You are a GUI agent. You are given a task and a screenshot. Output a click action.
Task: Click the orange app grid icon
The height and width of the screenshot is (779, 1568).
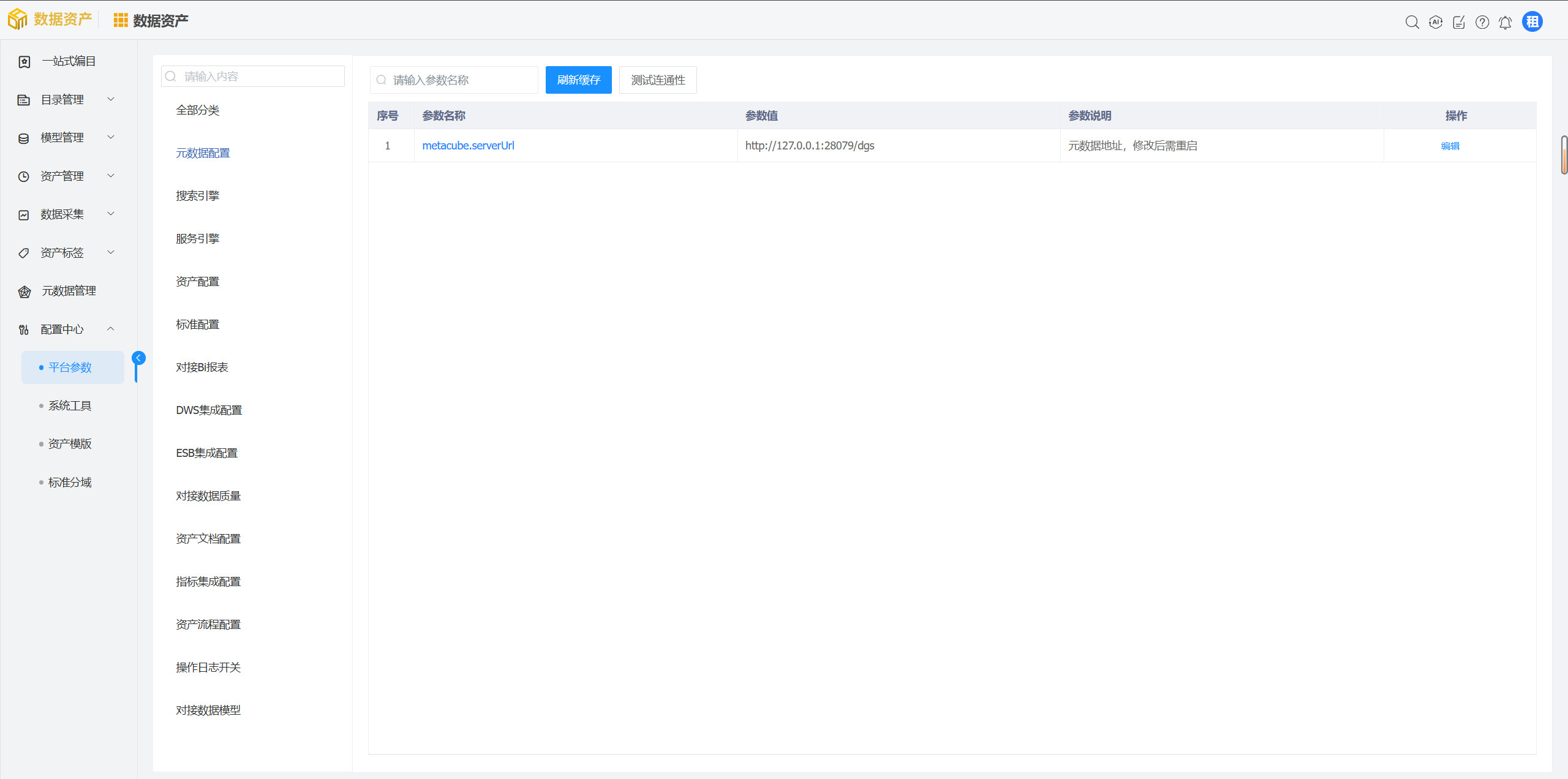tap(120, 21)
